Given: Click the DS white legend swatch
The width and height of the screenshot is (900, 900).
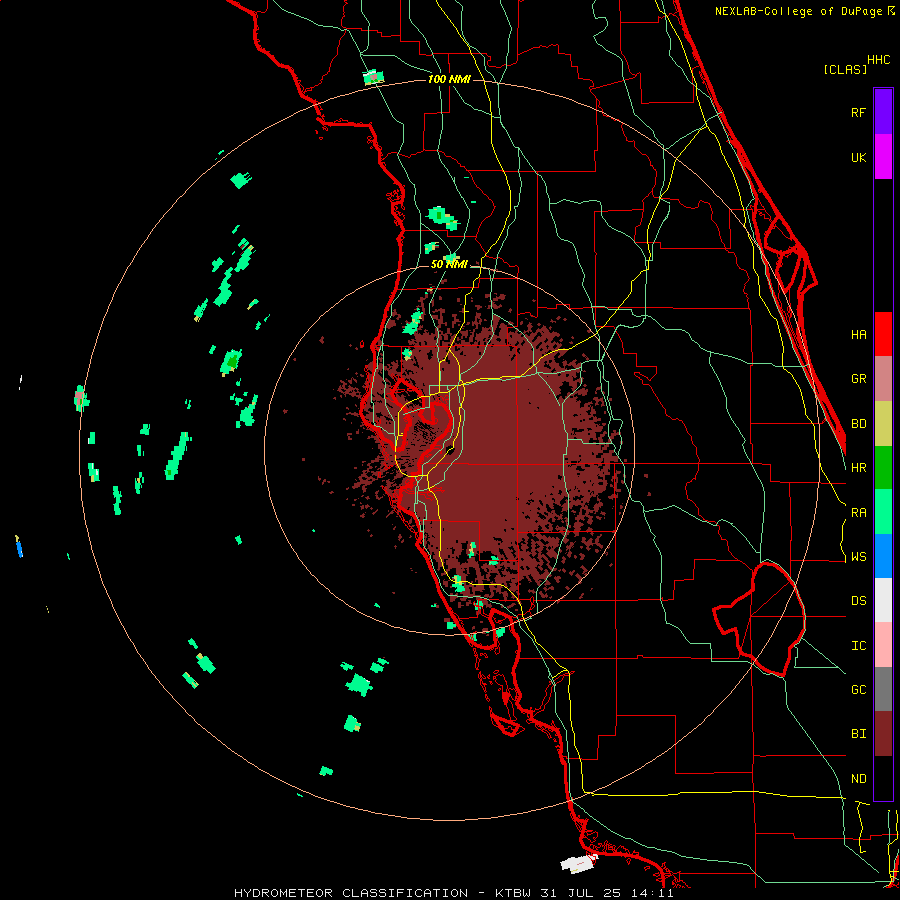Looking at the screenshot, I should coord(883,600).
